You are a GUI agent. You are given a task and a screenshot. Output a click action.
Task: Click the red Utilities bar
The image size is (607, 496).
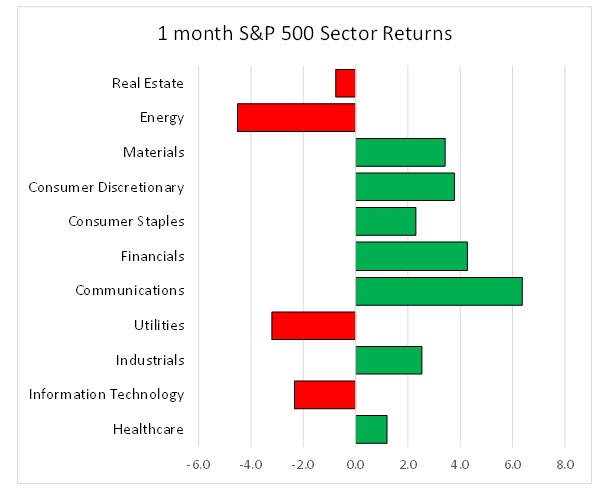[x=313, y=325]
